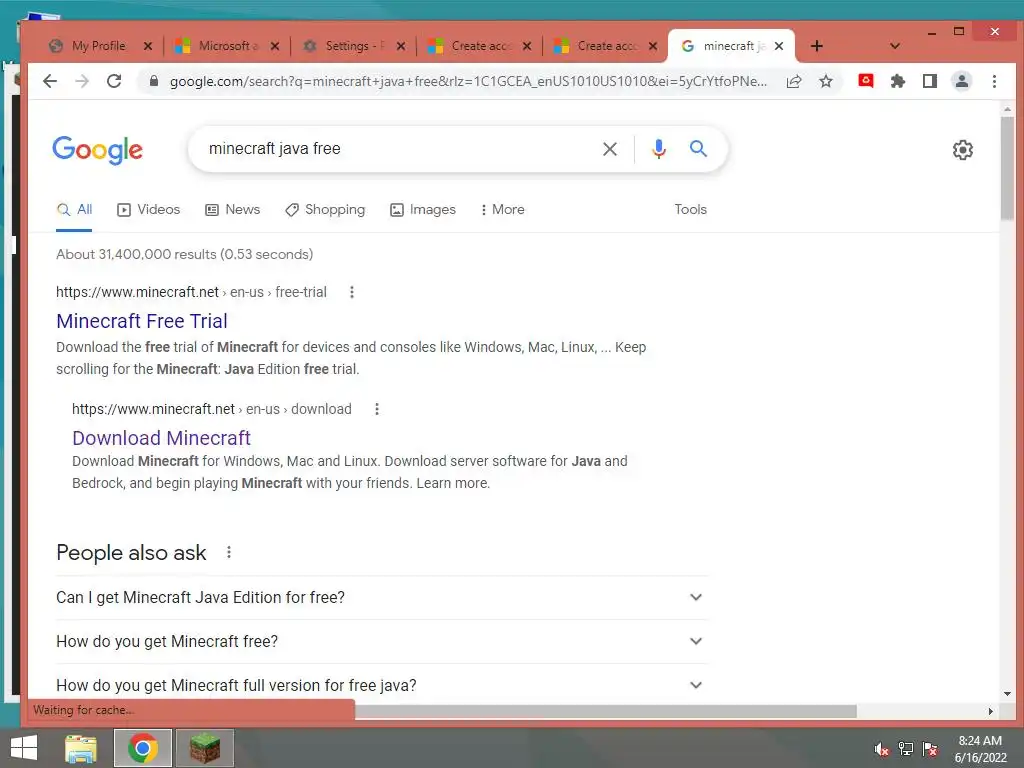Click the horizontal scrollbar thumb
Screen dimensions: 1024x768
click(x=605, y=711)
